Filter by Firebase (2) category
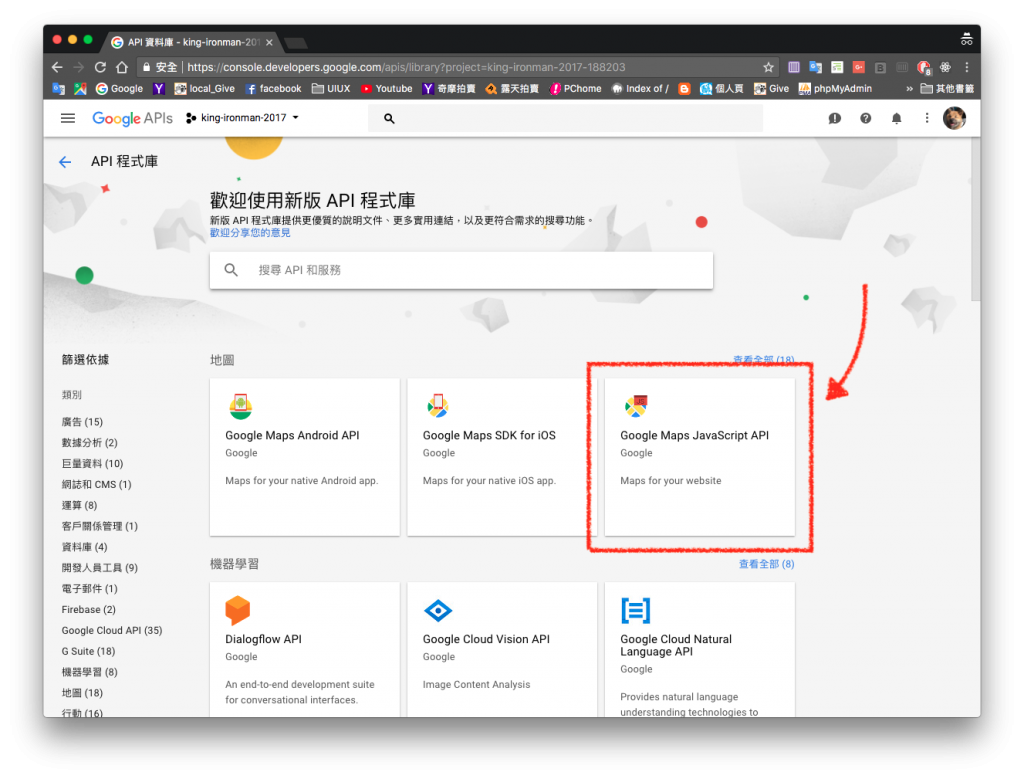Image resolution: width=1024 pixels, height=779 pixels. tap(89, 610)
